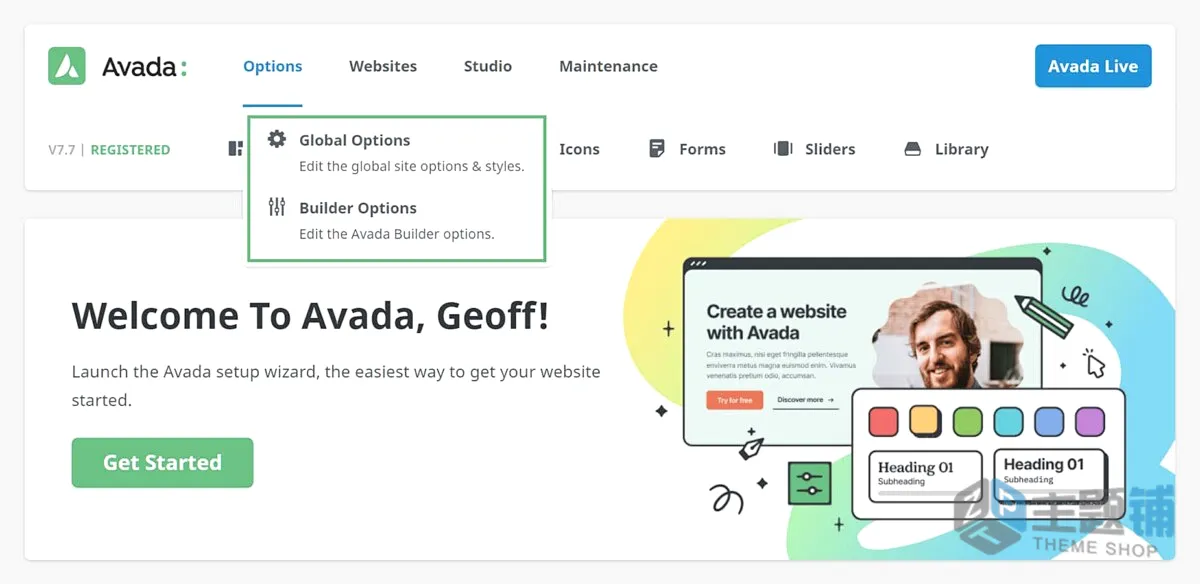
Task: Click the Sliders icon in the toolbar
Action: 783,149
